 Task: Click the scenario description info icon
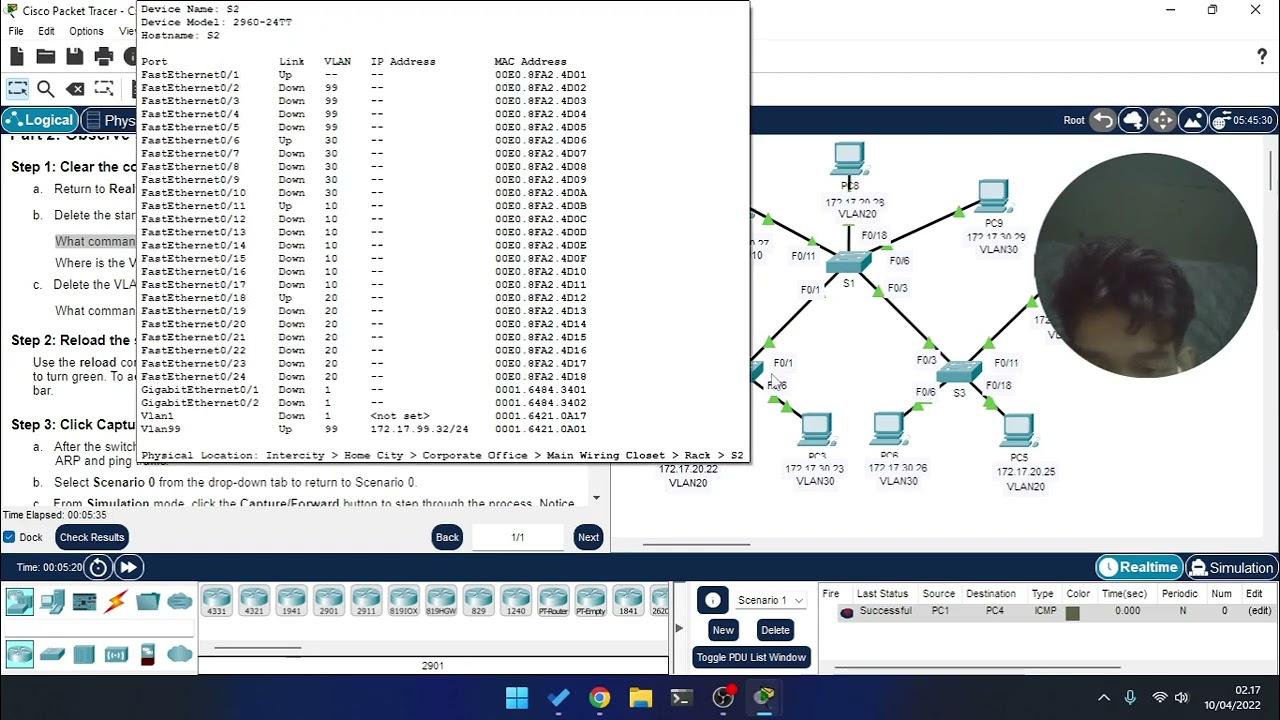712,600
